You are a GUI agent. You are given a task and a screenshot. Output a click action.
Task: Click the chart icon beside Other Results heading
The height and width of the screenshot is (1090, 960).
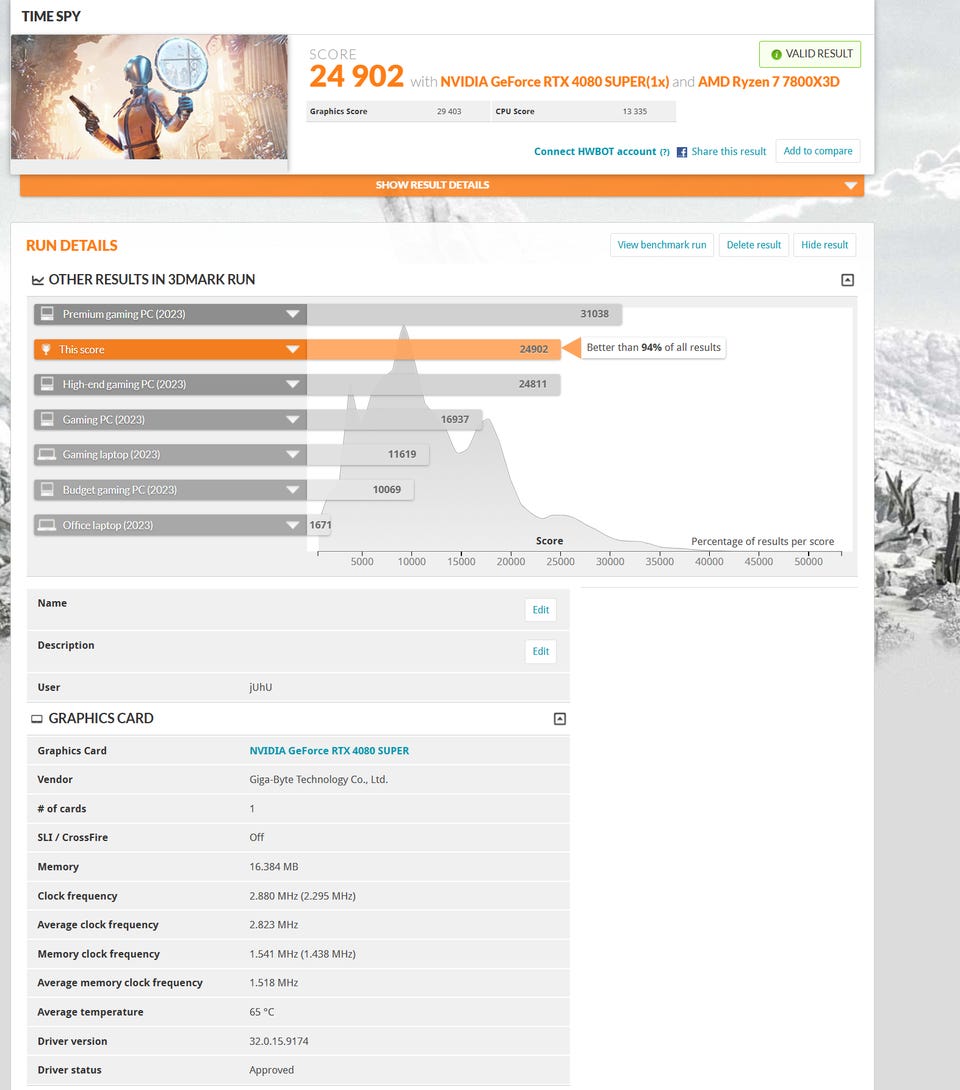pyautogui.click(x=38, y=280)
